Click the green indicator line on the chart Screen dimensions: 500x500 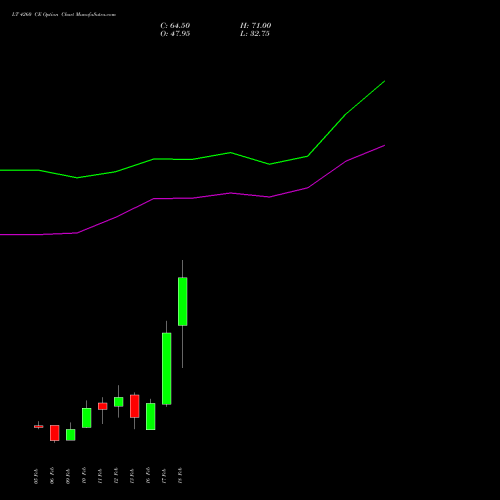pyautogui.click(x=231, y=153)
